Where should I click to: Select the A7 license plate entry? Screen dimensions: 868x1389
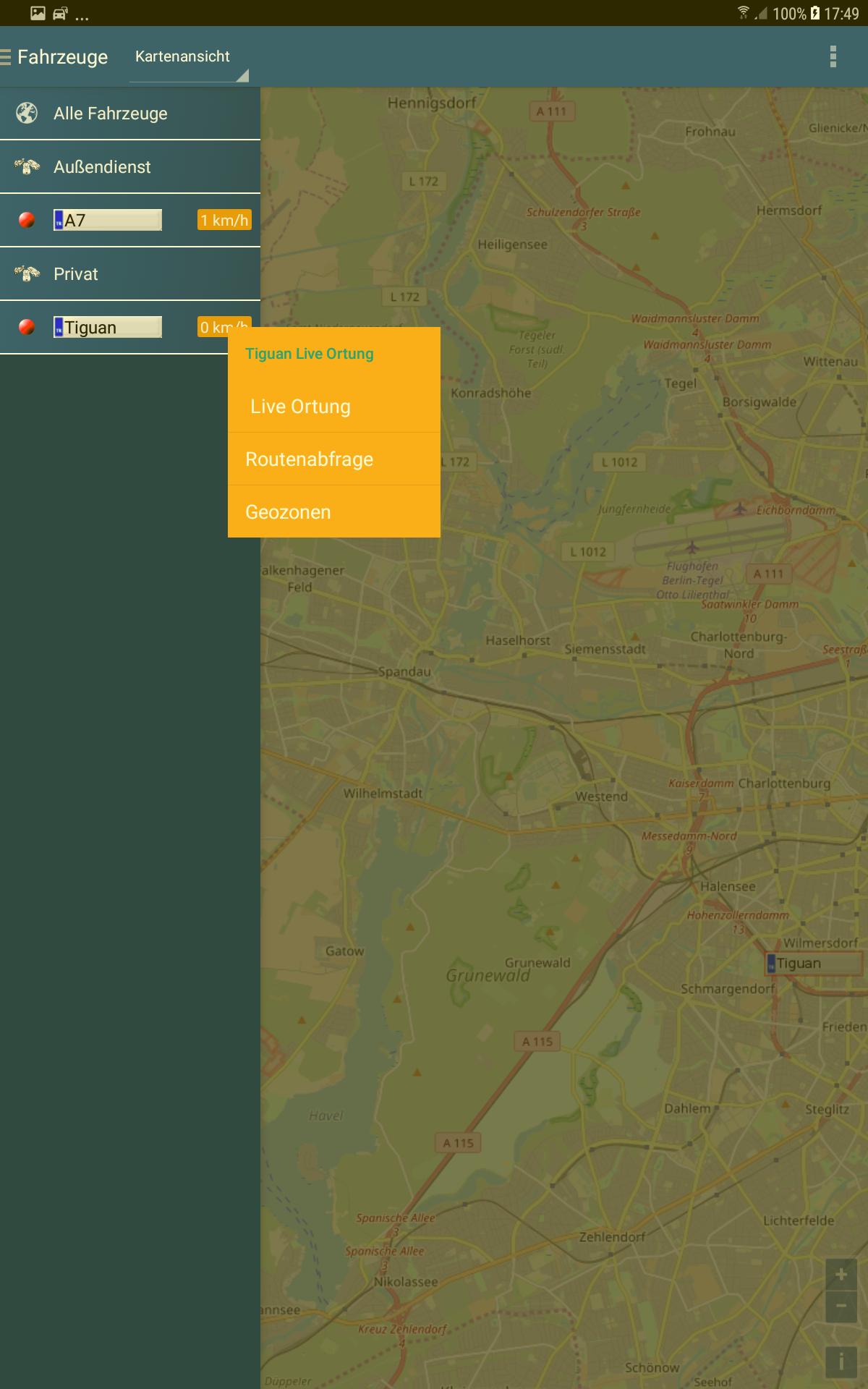(108, 221)
